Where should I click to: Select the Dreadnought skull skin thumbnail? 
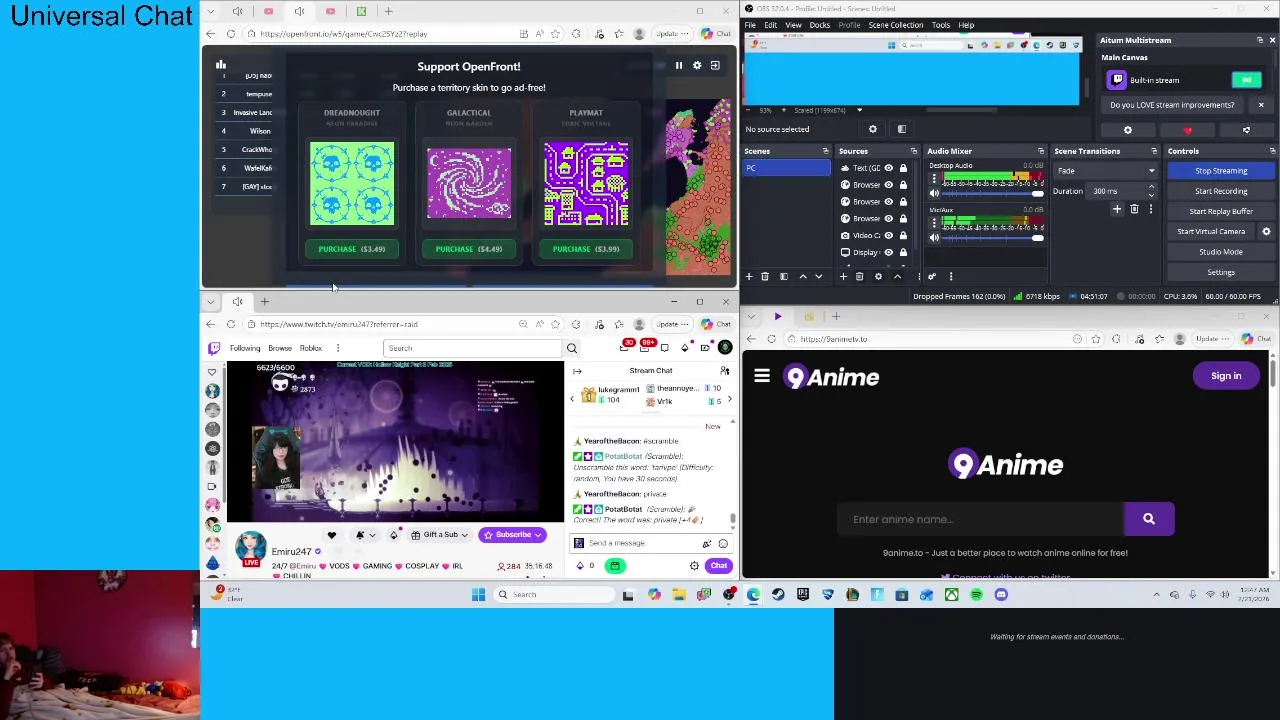tap(352, 183)
